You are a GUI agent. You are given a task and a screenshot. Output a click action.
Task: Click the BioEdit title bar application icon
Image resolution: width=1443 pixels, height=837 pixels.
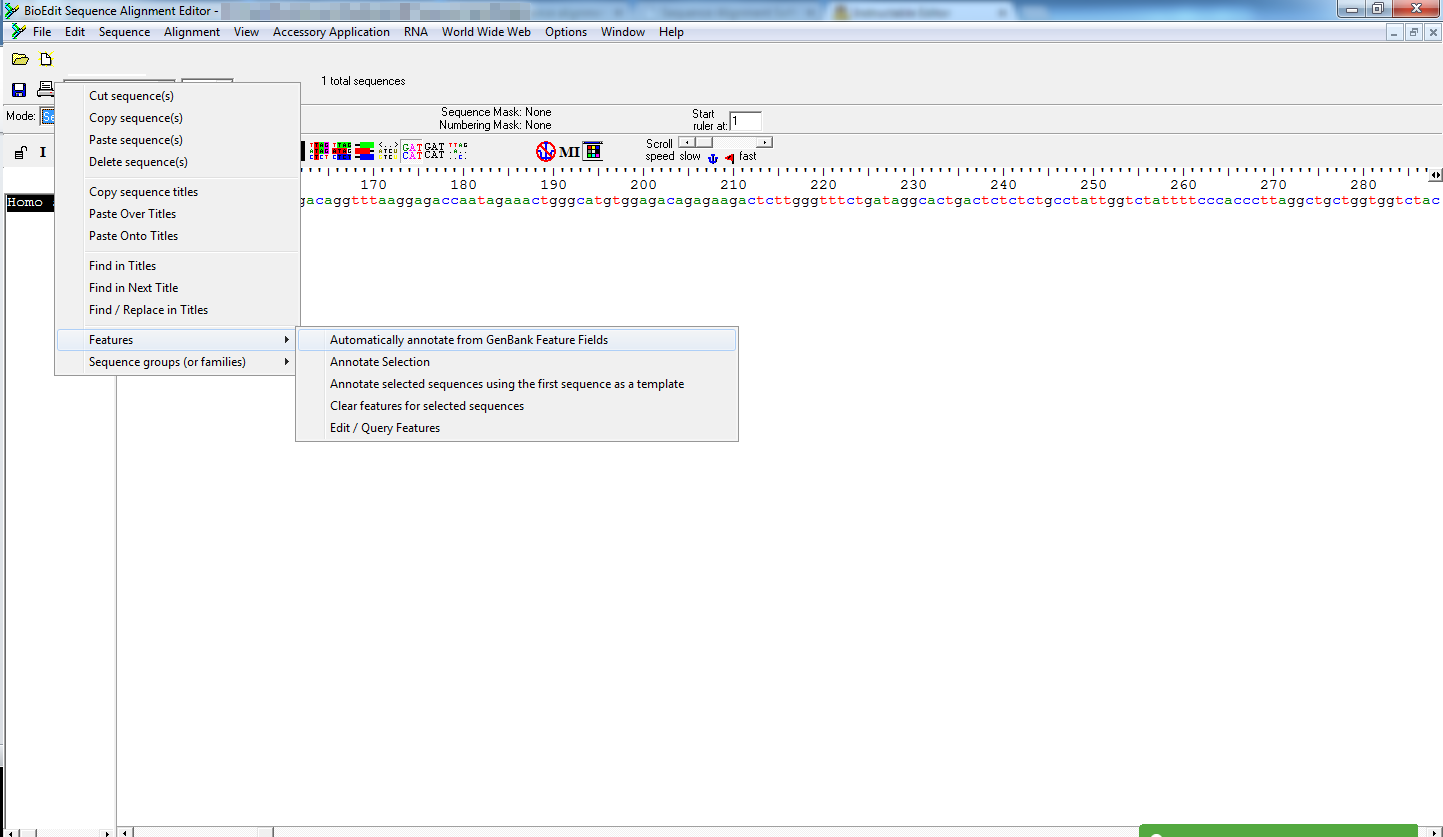pos(12,10)
